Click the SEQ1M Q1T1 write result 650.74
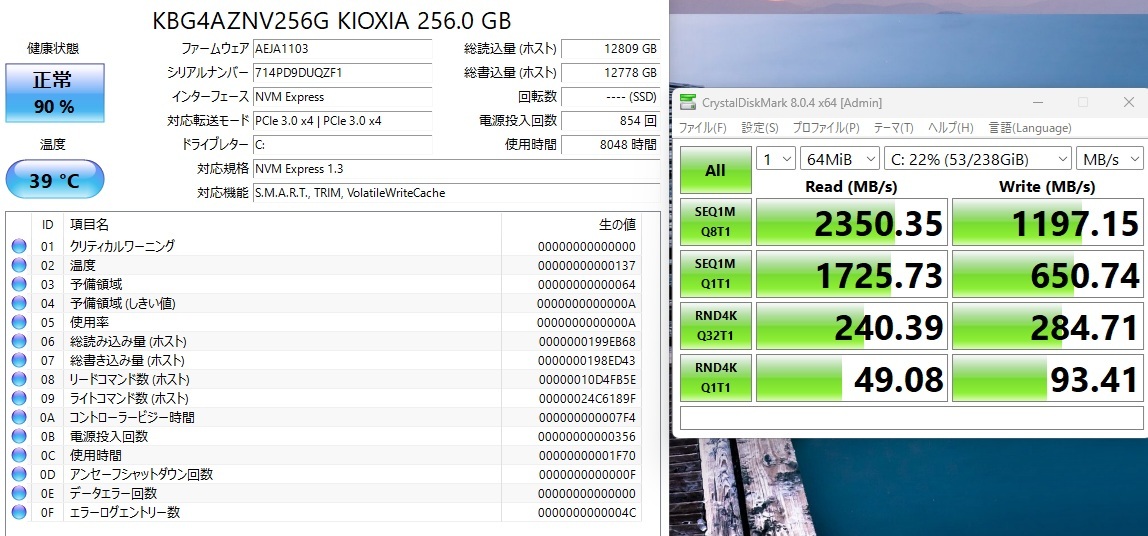The height and width of the screenshot is (536, 1148). point(1047,274)
